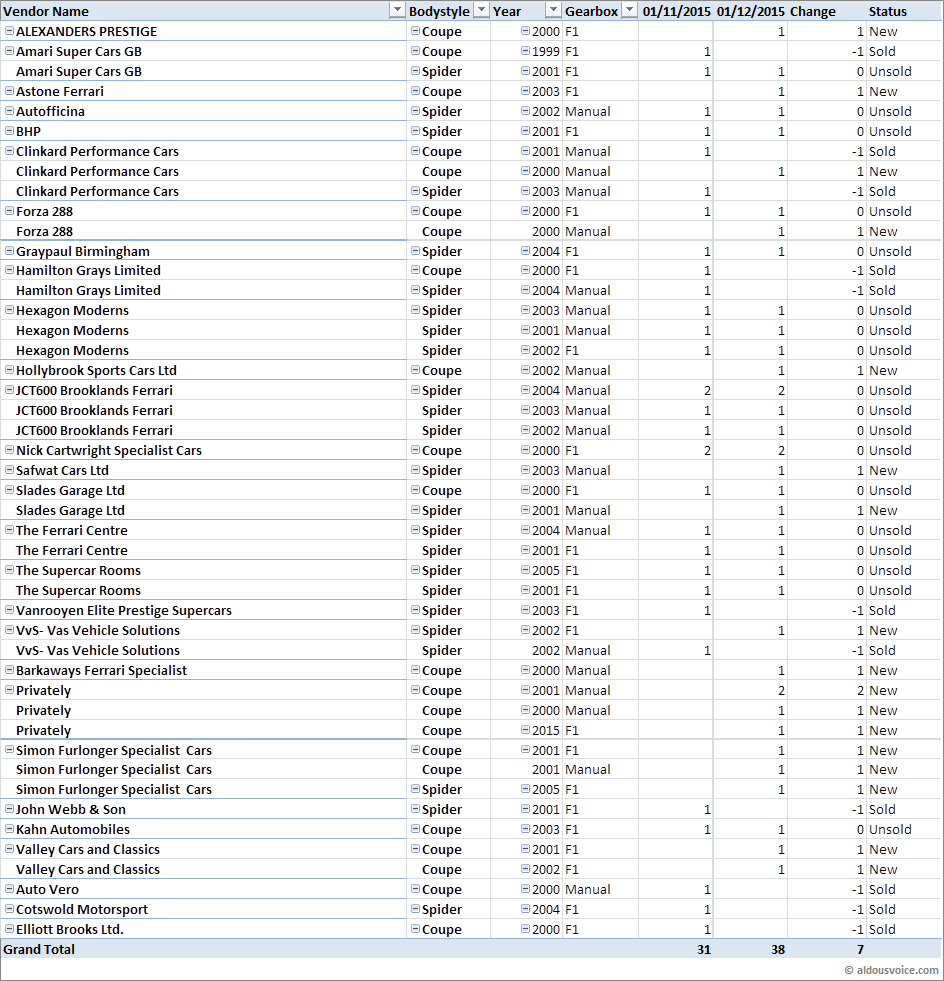Collapse year 1999 in Amari Super Cars row

tap(525, 51)
